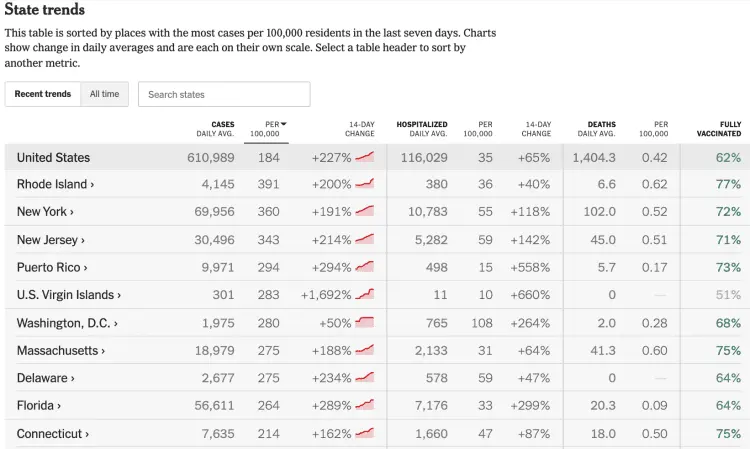Viewport: 750px width, 449px height.
Task: Sort by cases per 100,000 arrow
Action: (x=283, y=124)
